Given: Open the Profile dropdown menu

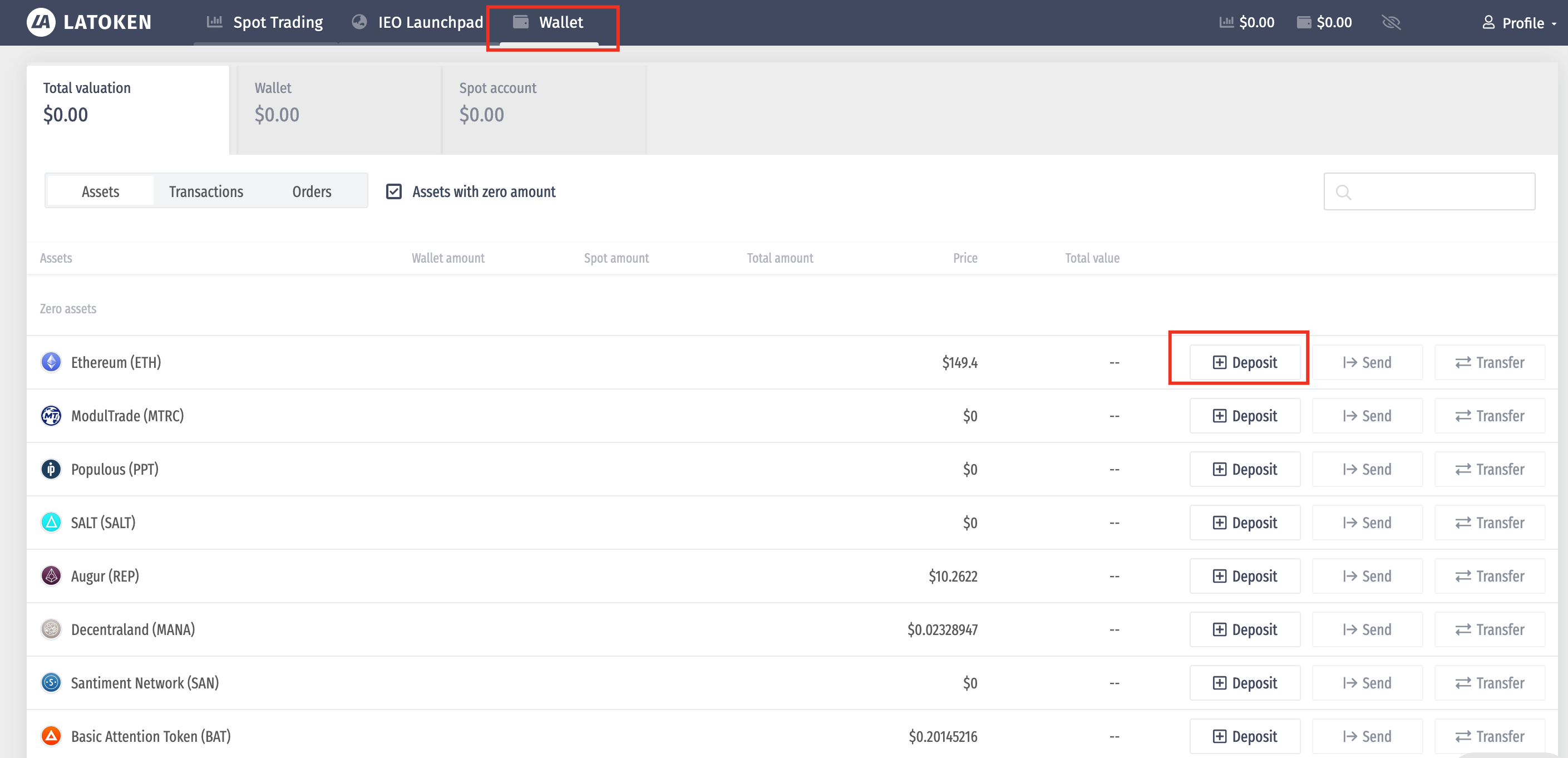Looking at the screenshot, I should point(1519,23).
